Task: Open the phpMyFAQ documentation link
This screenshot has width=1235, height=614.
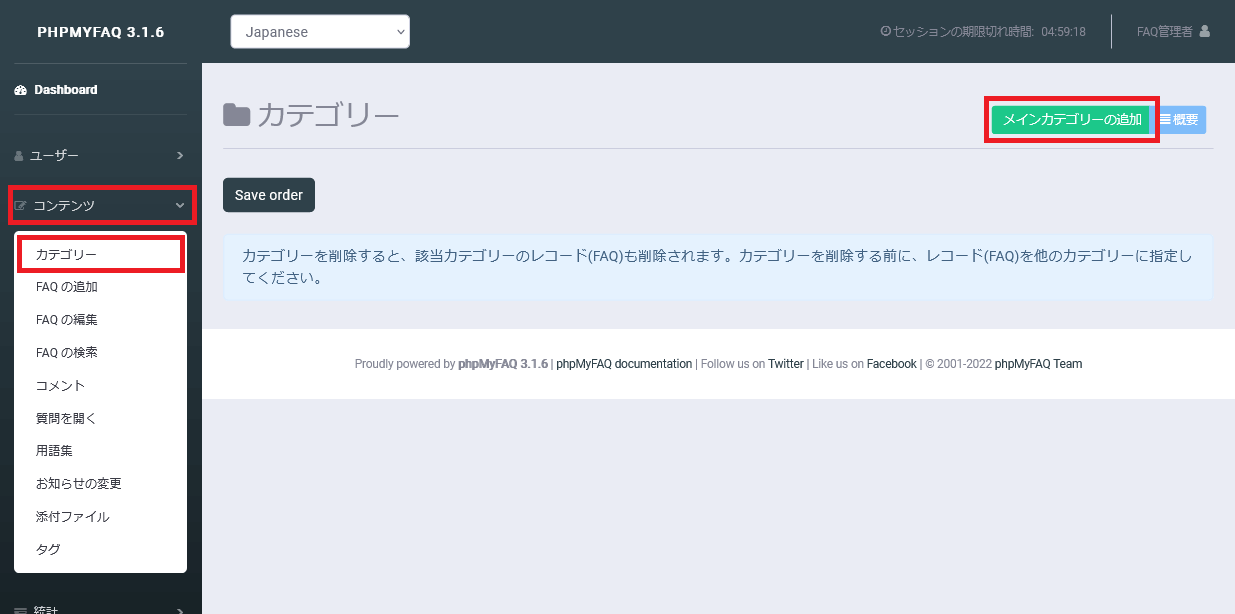Action: tap(623, 364)
